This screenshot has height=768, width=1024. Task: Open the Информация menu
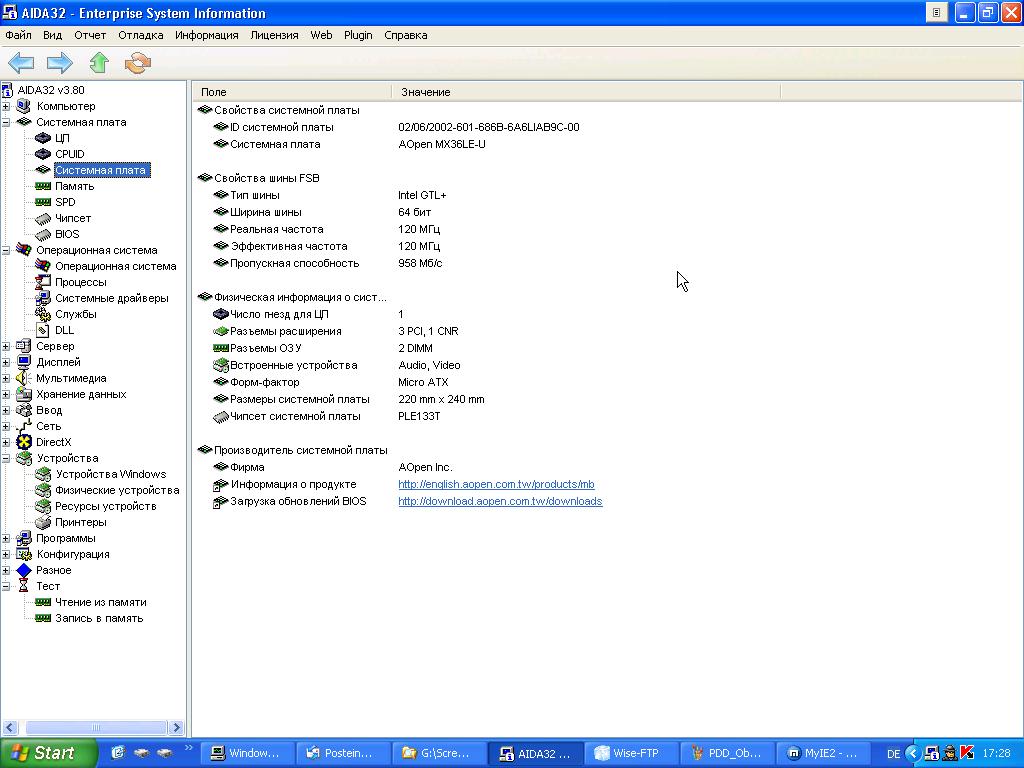[x=206, y=35]
